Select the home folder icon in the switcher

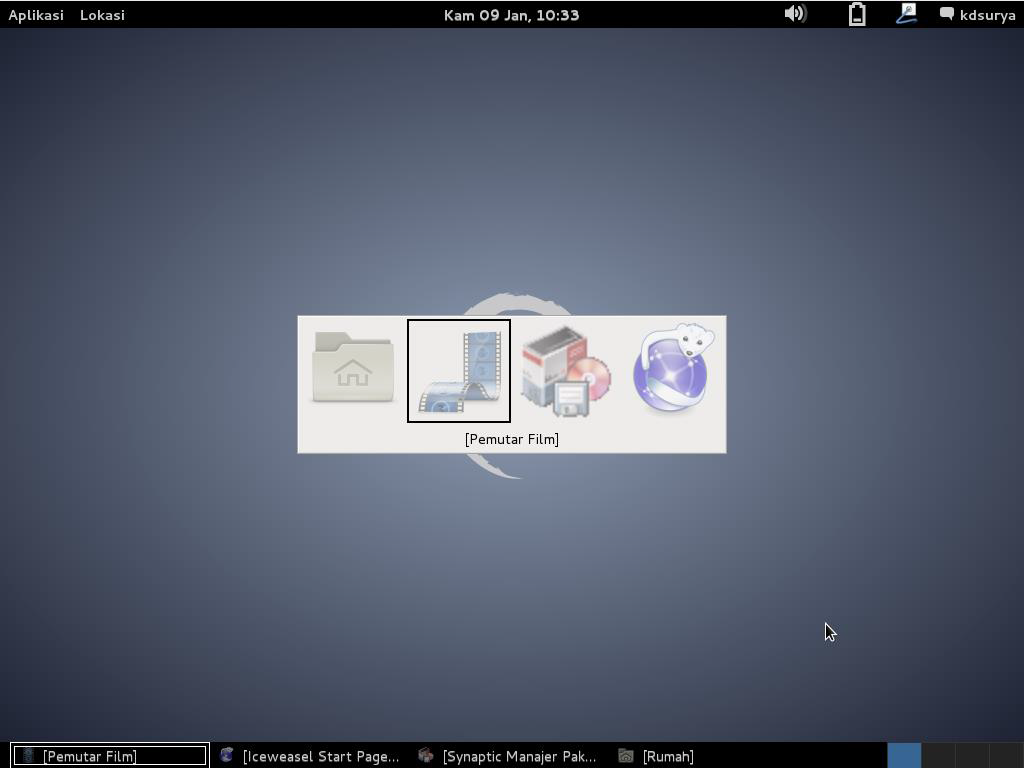click(x=353, y=370)
